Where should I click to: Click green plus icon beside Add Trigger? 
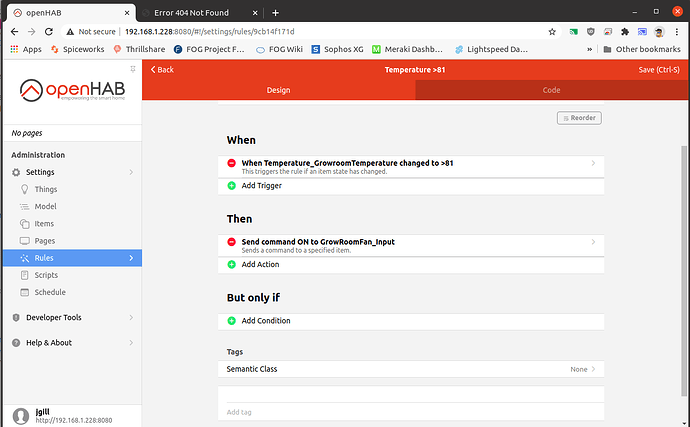click(232, 186)
